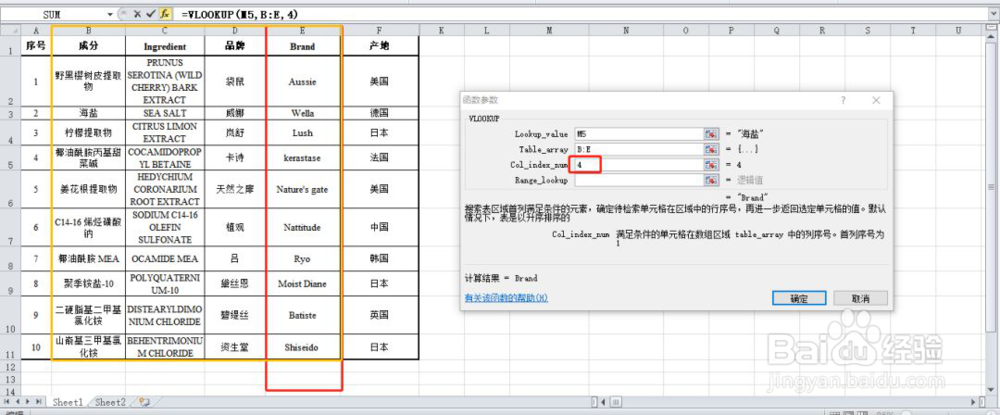Select column F header

point(380,30)
